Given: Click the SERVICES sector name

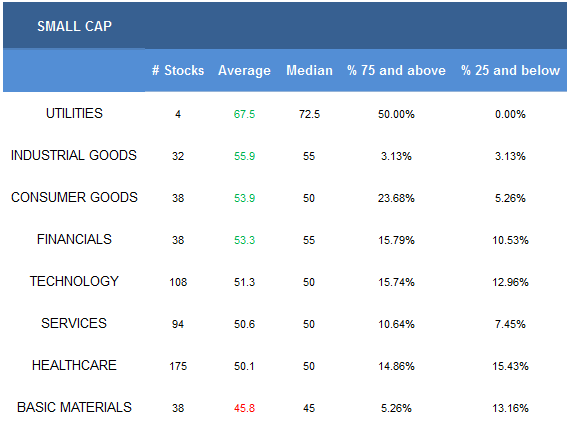Looking at the screenshot, I should pos(74,323).
